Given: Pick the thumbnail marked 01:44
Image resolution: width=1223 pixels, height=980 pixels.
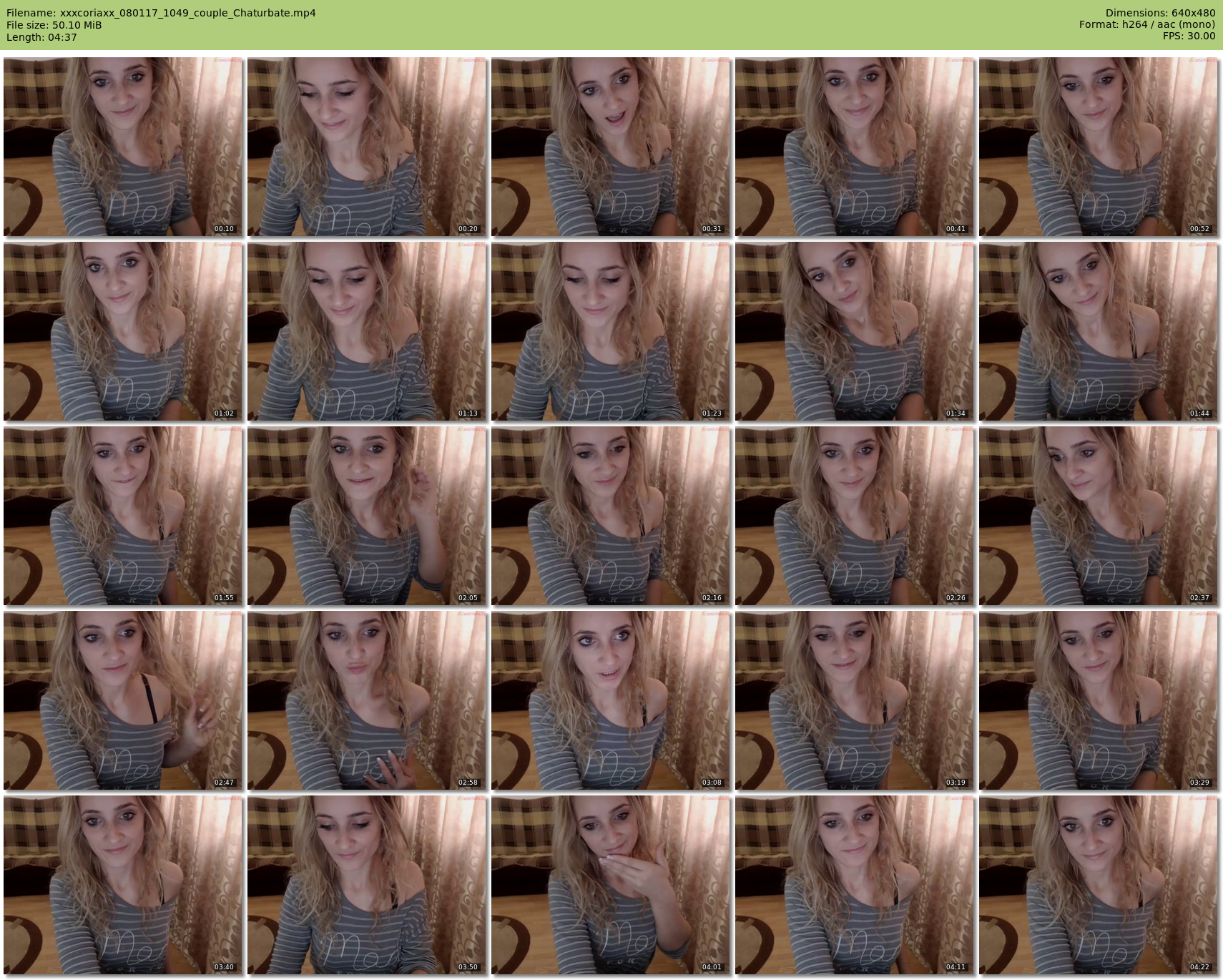Looking at the screenshot, I should [1099, 331].
